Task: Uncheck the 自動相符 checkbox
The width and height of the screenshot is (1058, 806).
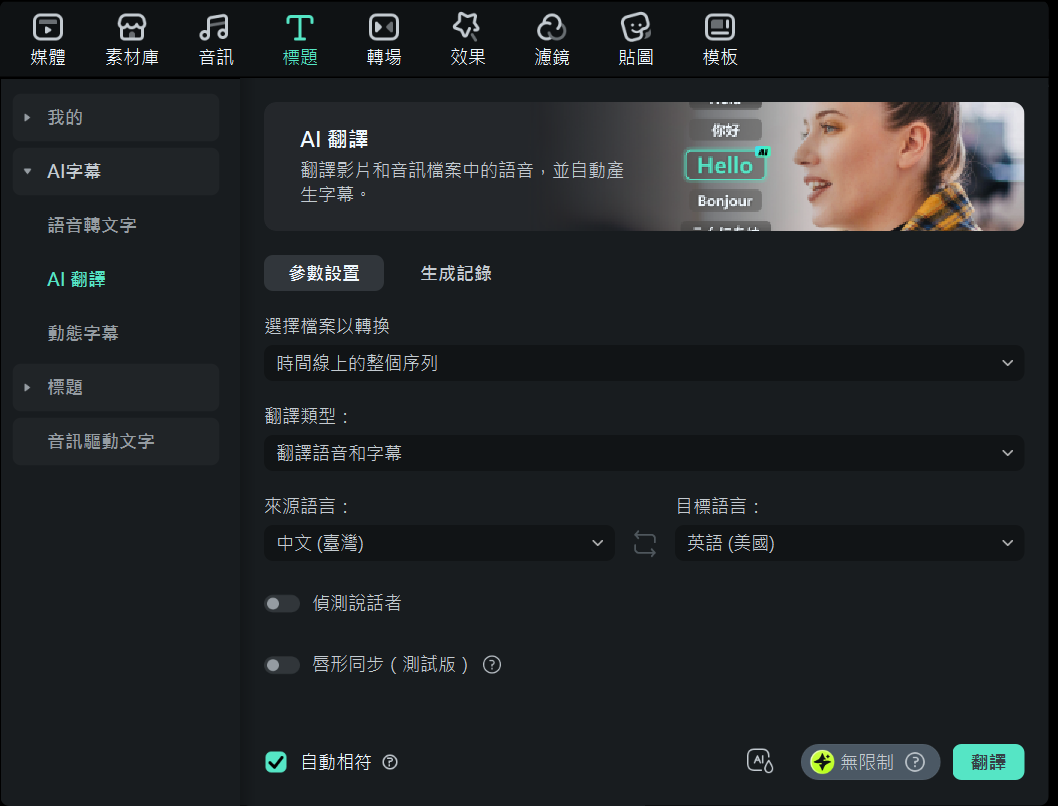Action: pos(276,762)
